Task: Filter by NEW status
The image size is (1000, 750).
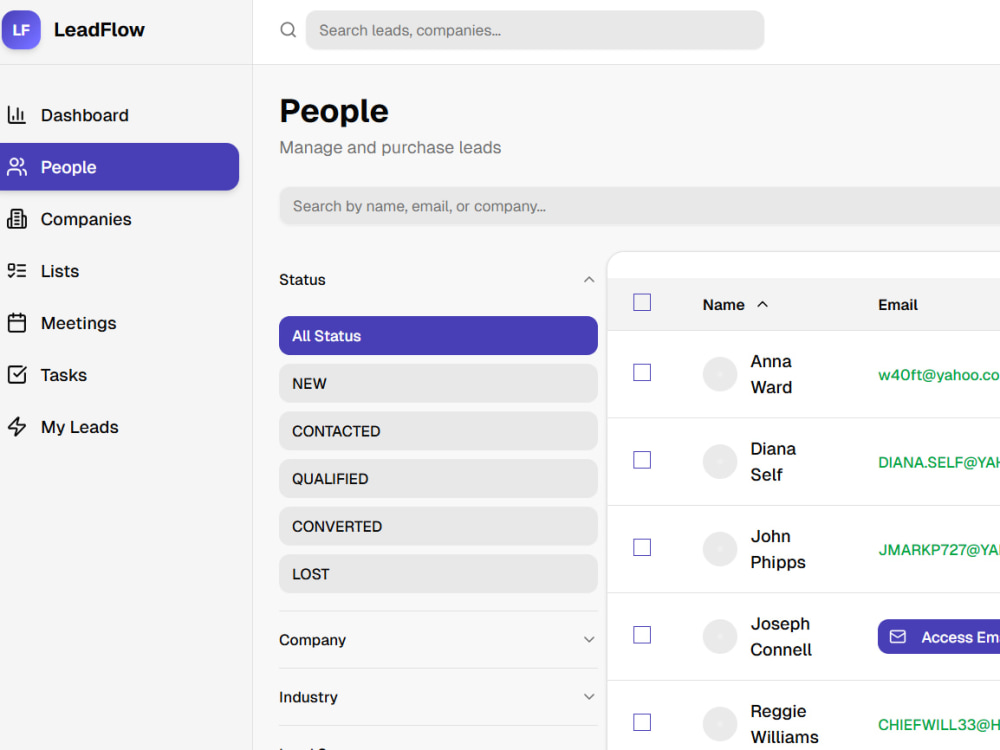Action: click(x=438, y=383)
